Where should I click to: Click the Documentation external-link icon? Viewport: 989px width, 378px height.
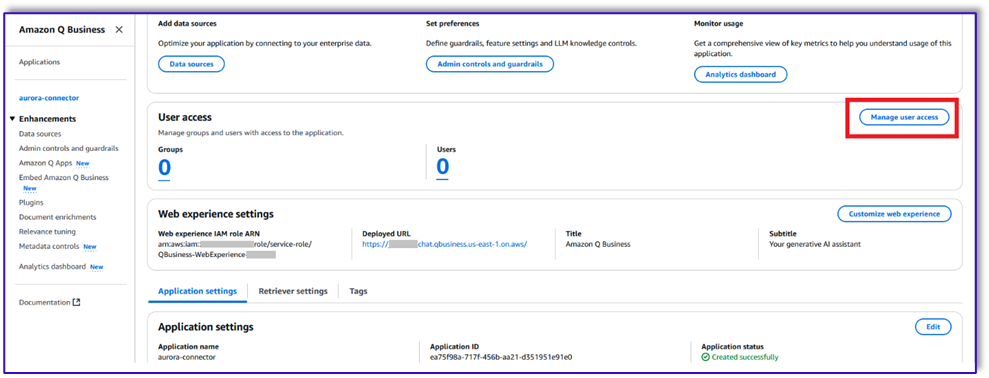click(x=77, y=302)
